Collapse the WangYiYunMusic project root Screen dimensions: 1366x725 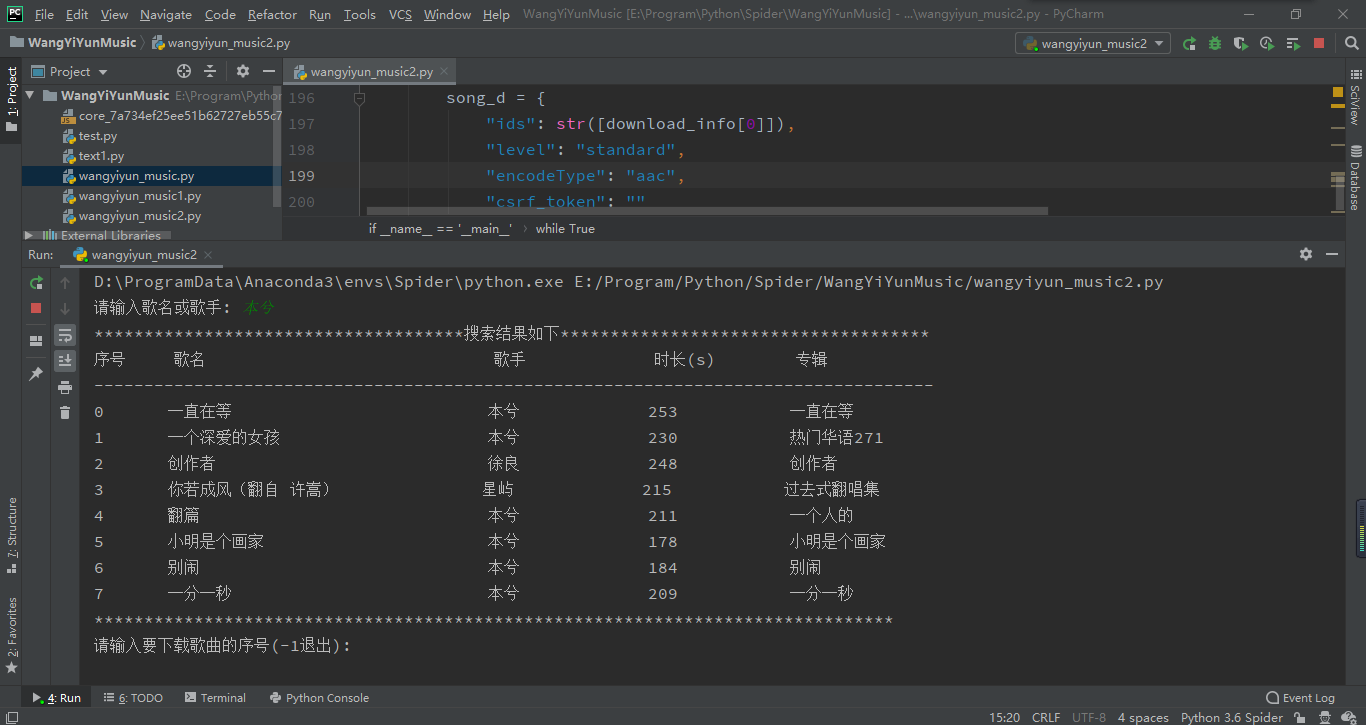(30, 96)
